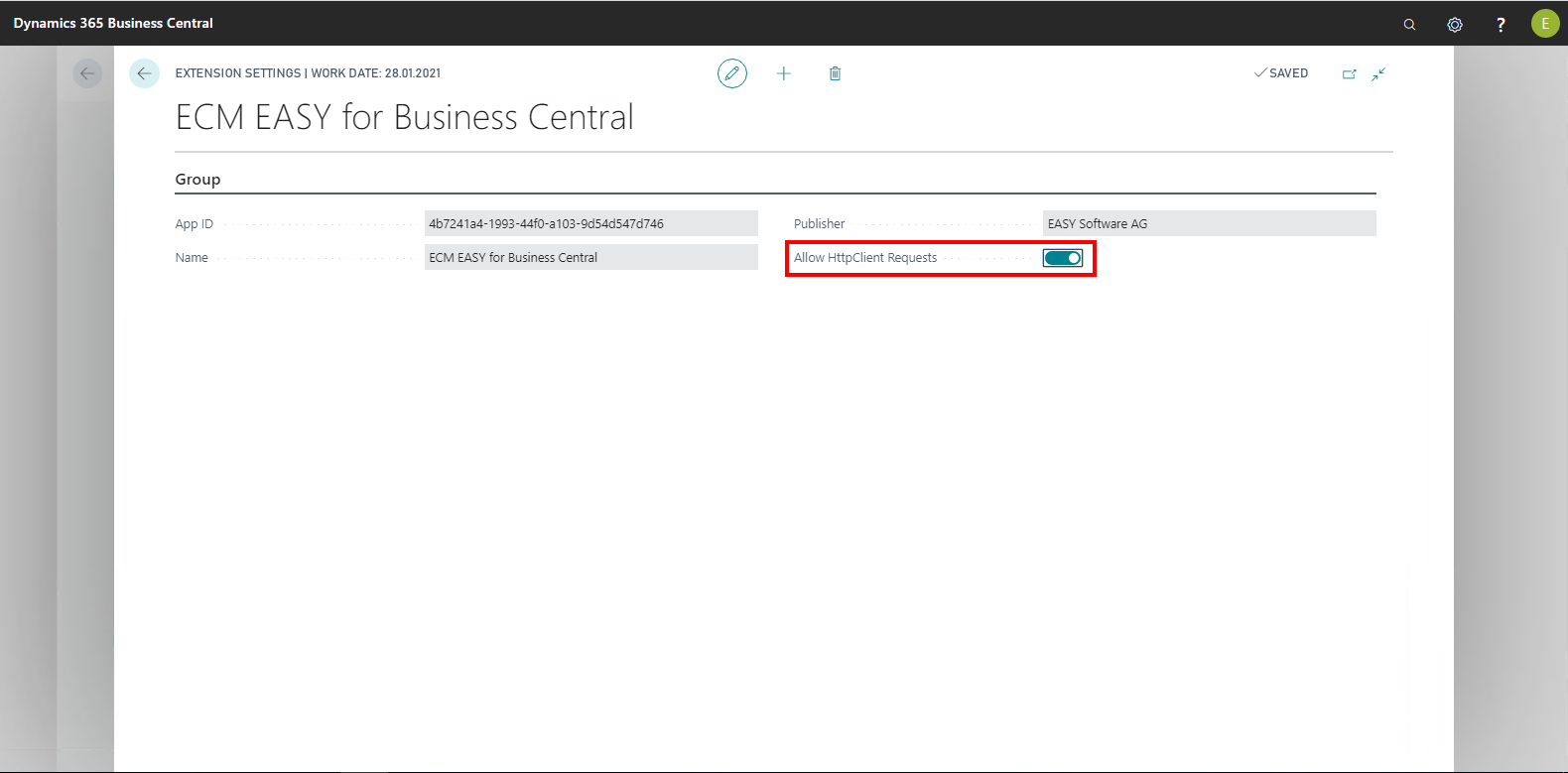Screen dimensions: 1568x773
Task: Collapse page with the shrink arrows icon
Action: tap(1378, 73)
